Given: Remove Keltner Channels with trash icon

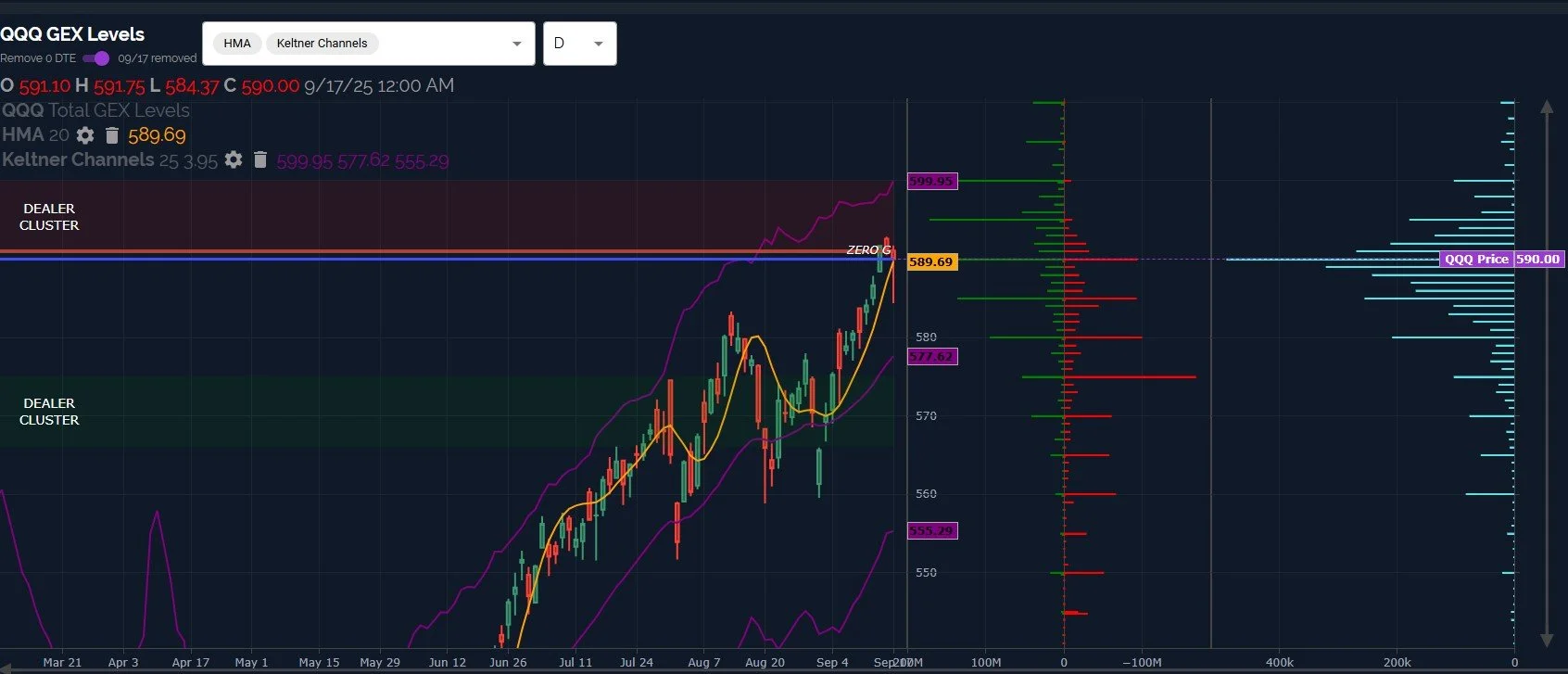Looking at the screenshot, I should pos(260,159).
